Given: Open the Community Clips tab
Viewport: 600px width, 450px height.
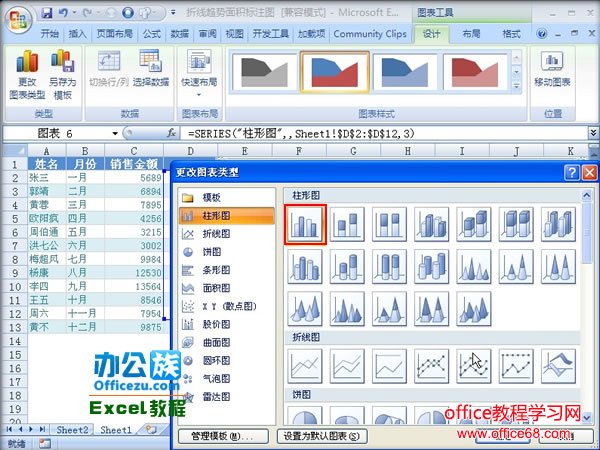Looking at the screenshot, I should coord(370,34).
